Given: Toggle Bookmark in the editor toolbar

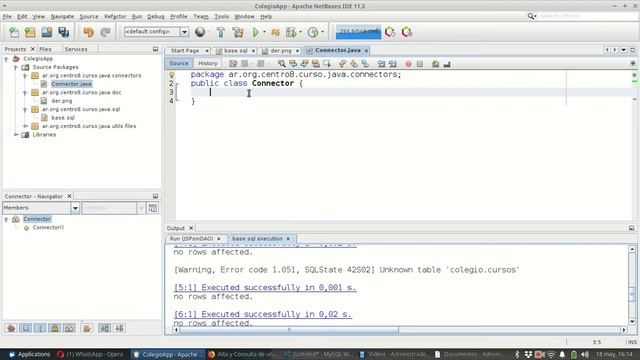Looking at the screenshot, I should pyautogui.click(x=365, y=64).
